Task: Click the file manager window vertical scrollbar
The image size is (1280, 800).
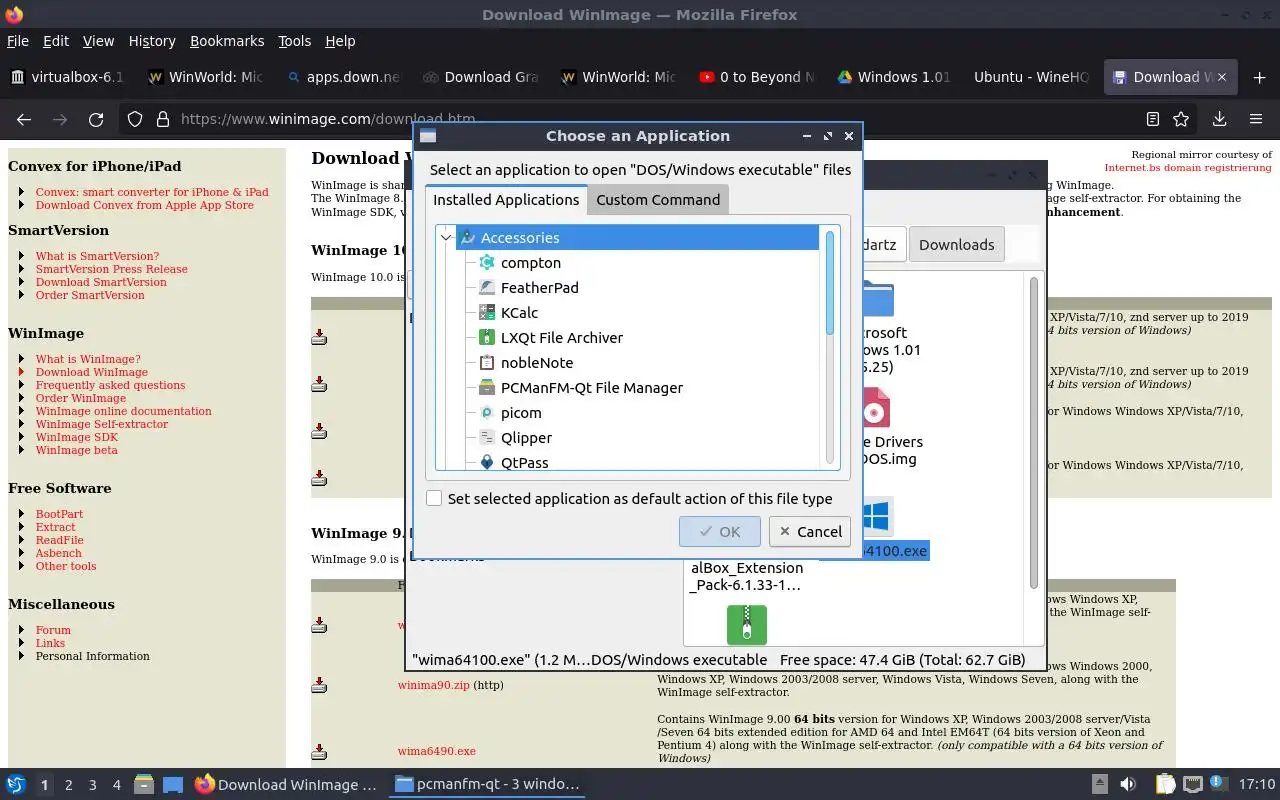Action: pos(1034,435)
